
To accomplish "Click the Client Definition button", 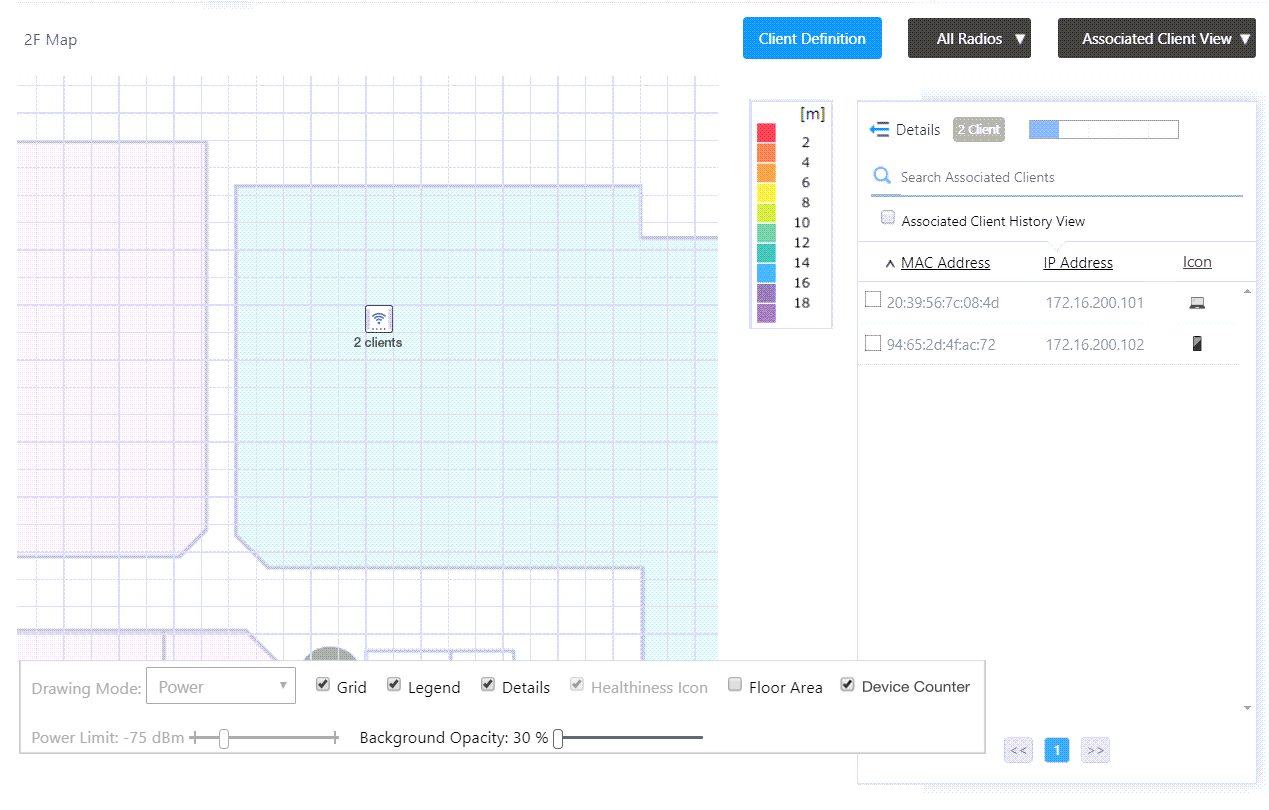I will [811, 39].
